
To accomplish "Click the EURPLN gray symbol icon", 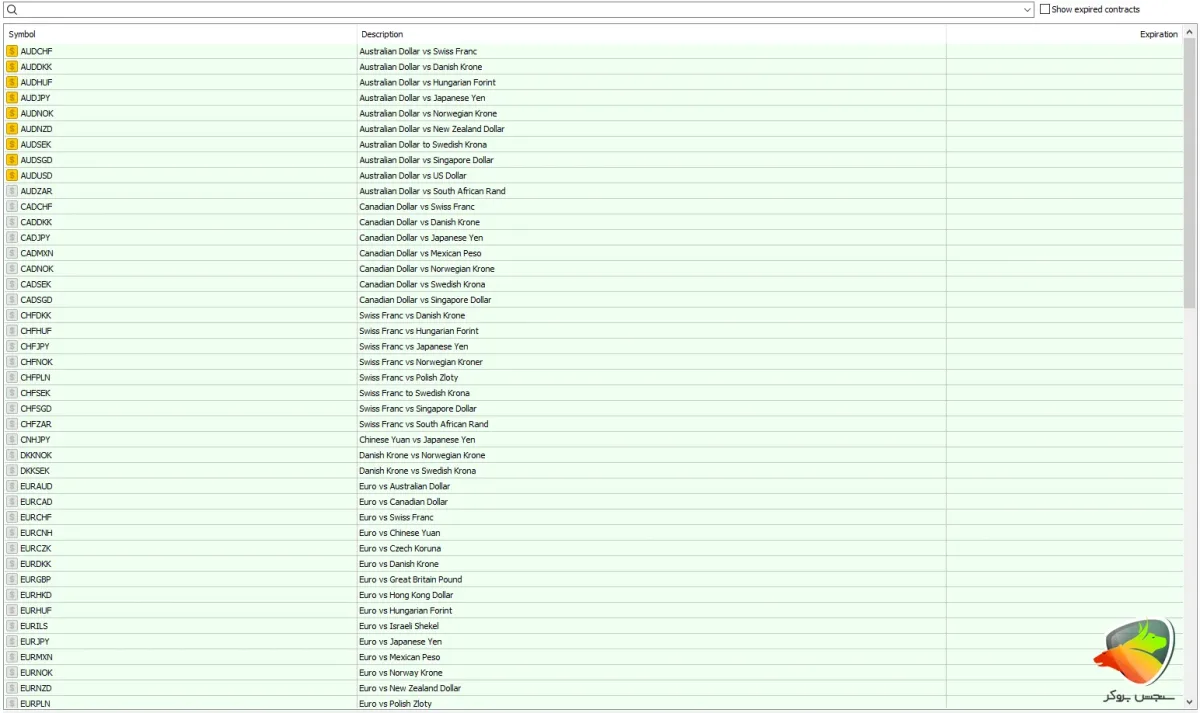I will (12, 703).
